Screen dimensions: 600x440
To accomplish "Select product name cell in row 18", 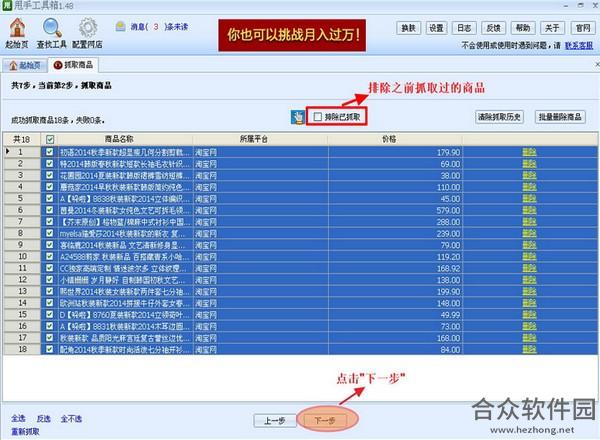I will 125,349.
